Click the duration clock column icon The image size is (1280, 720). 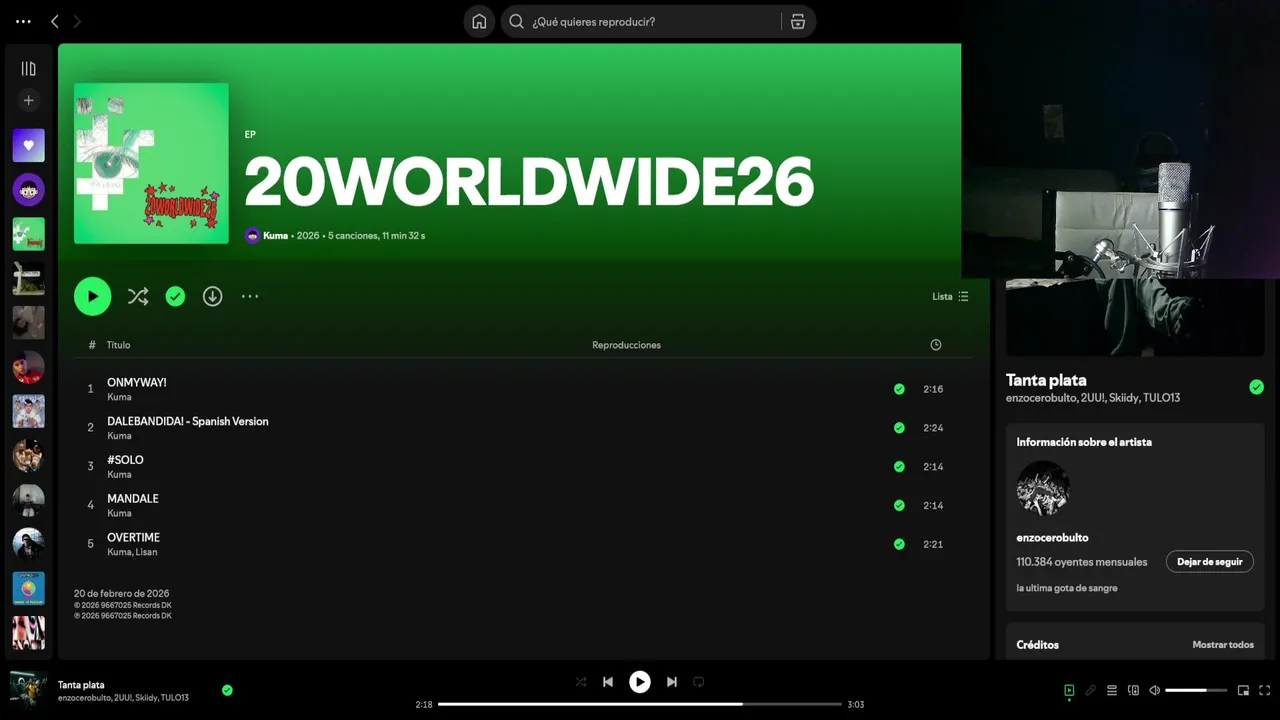[936, 345]
